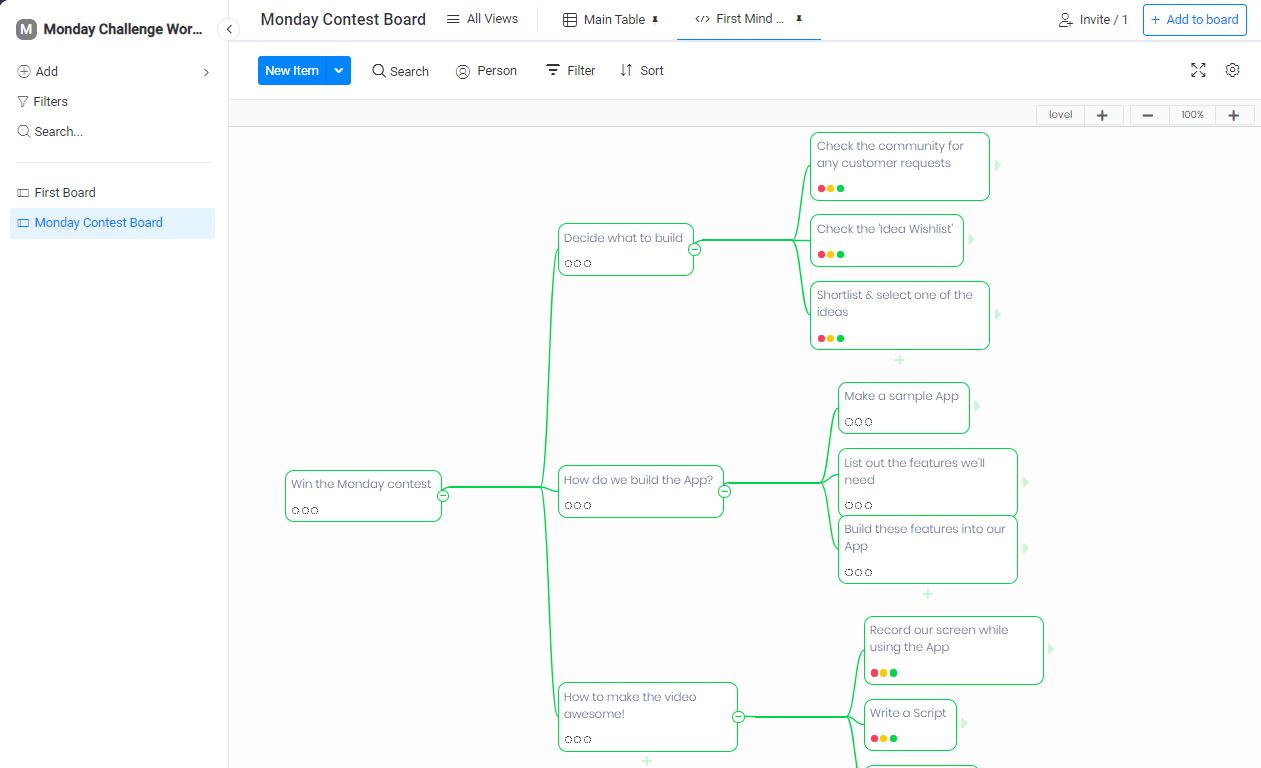
Task: Expand arrow beside Write a Script node
Action: coord(965,723)
